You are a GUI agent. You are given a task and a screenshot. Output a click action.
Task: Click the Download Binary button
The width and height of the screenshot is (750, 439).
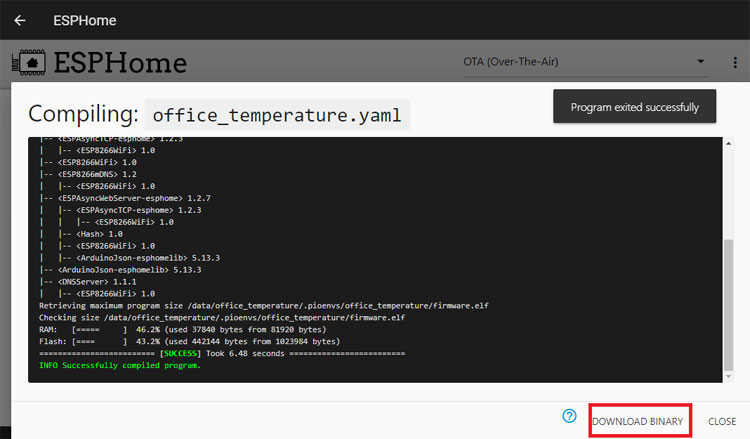pyautogui.click(x=638, y=422)
